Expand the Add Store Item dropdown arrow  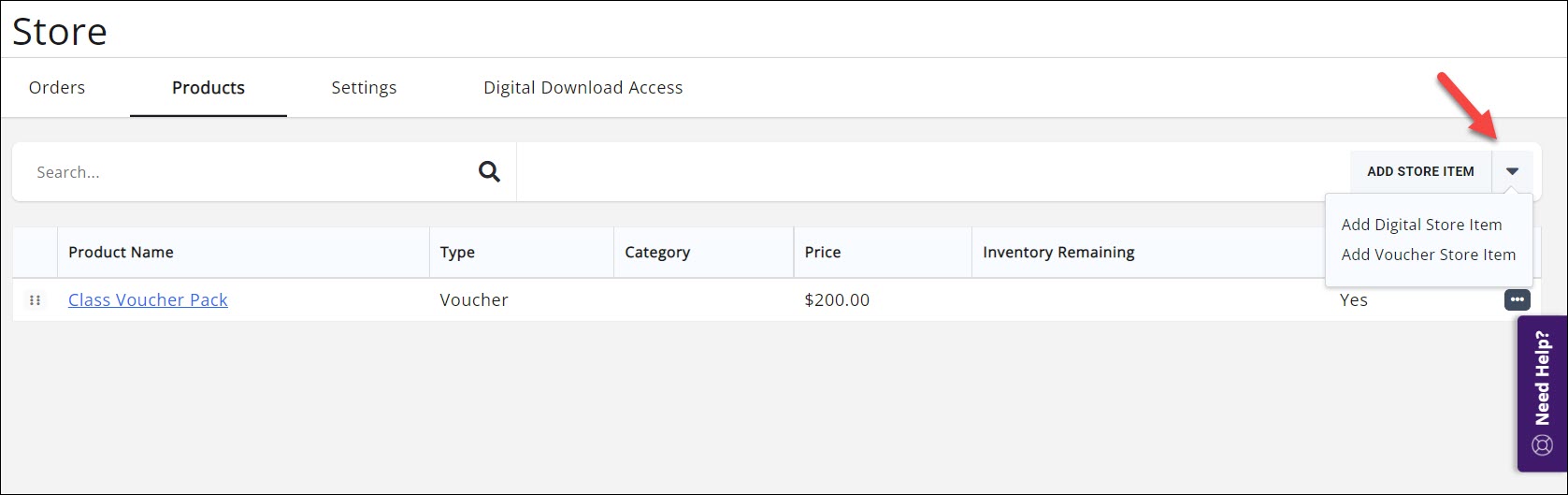click(1512, 171)
